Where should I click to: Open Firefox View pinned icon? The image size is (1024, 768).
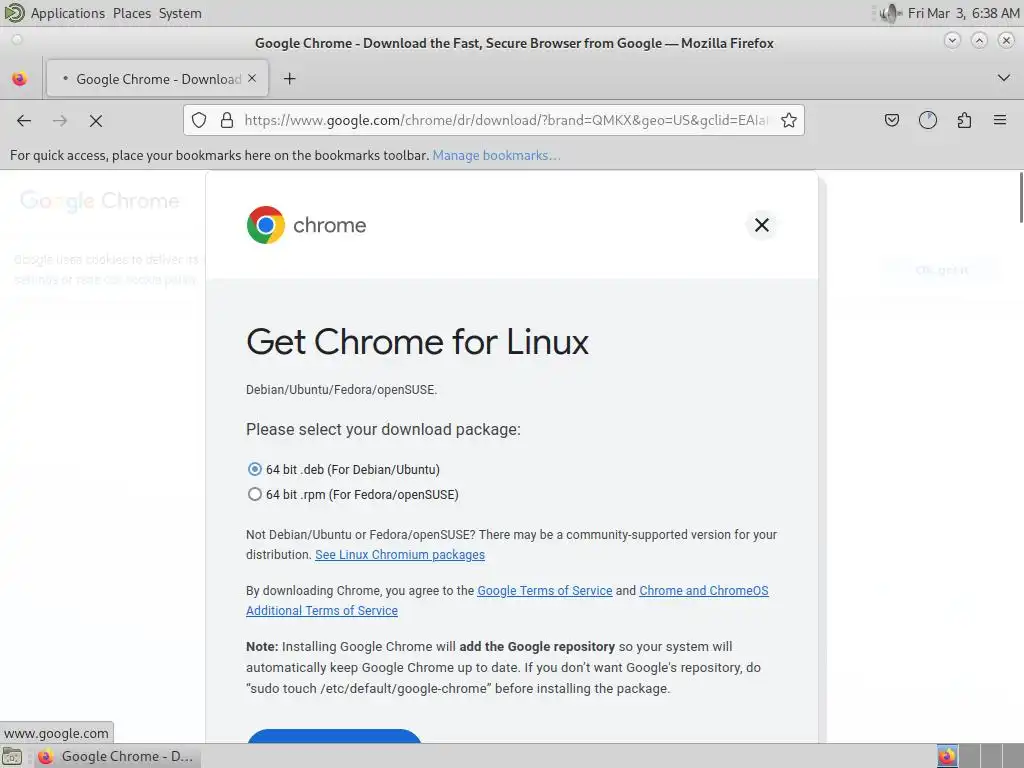click(x=20, y=79)
